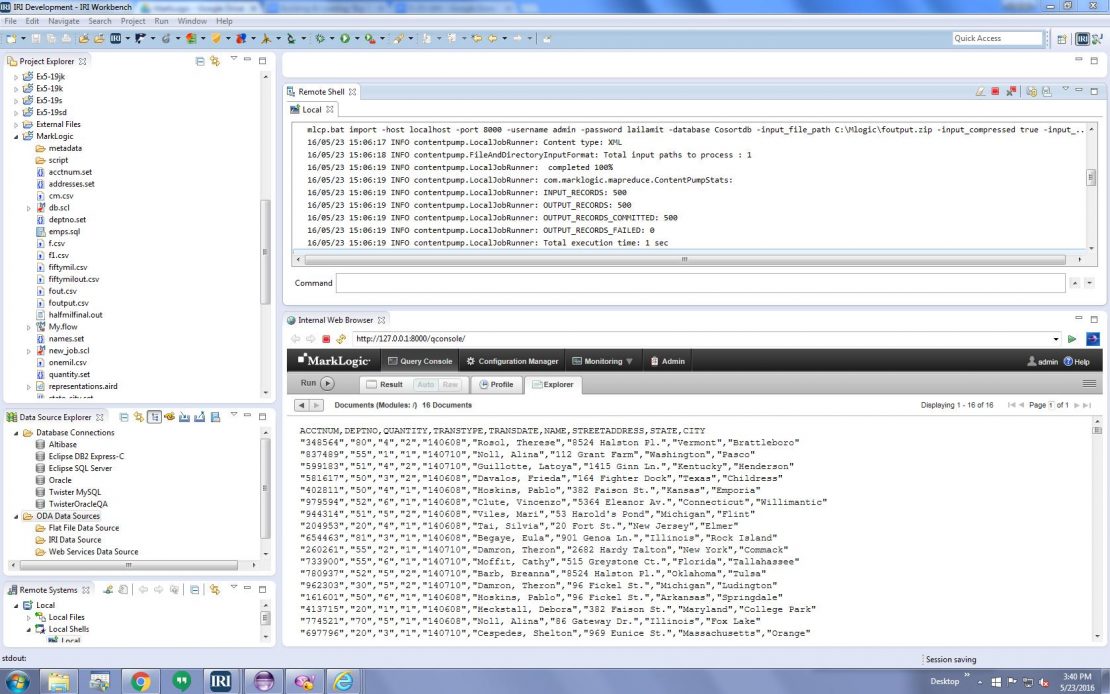Collapse the Database Connections folder
Image resolution: width=1110 pixels, height=694 pixels.
[x=16, y=433]
